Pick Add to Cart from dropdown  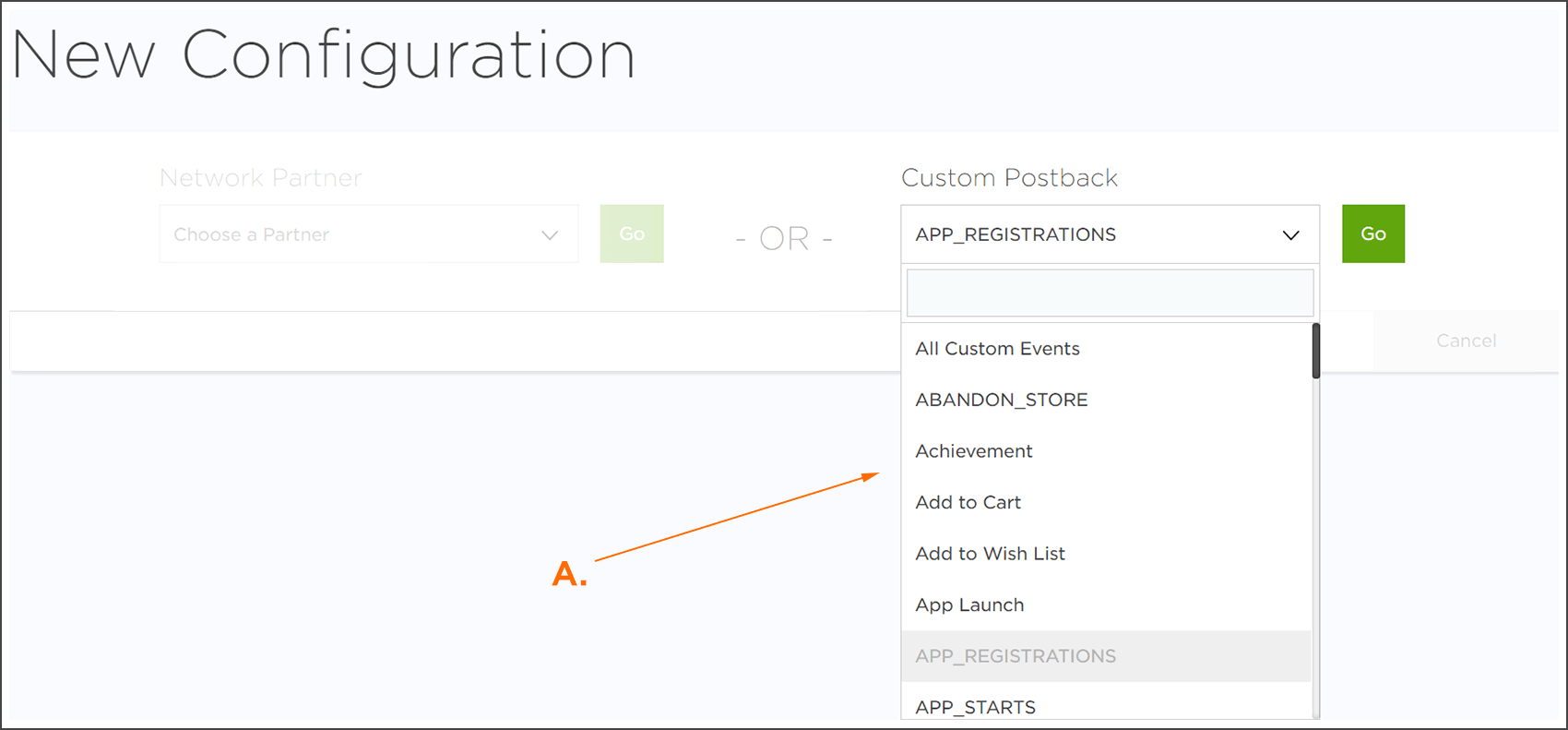pyautogui.click(x=1106, y=502)
